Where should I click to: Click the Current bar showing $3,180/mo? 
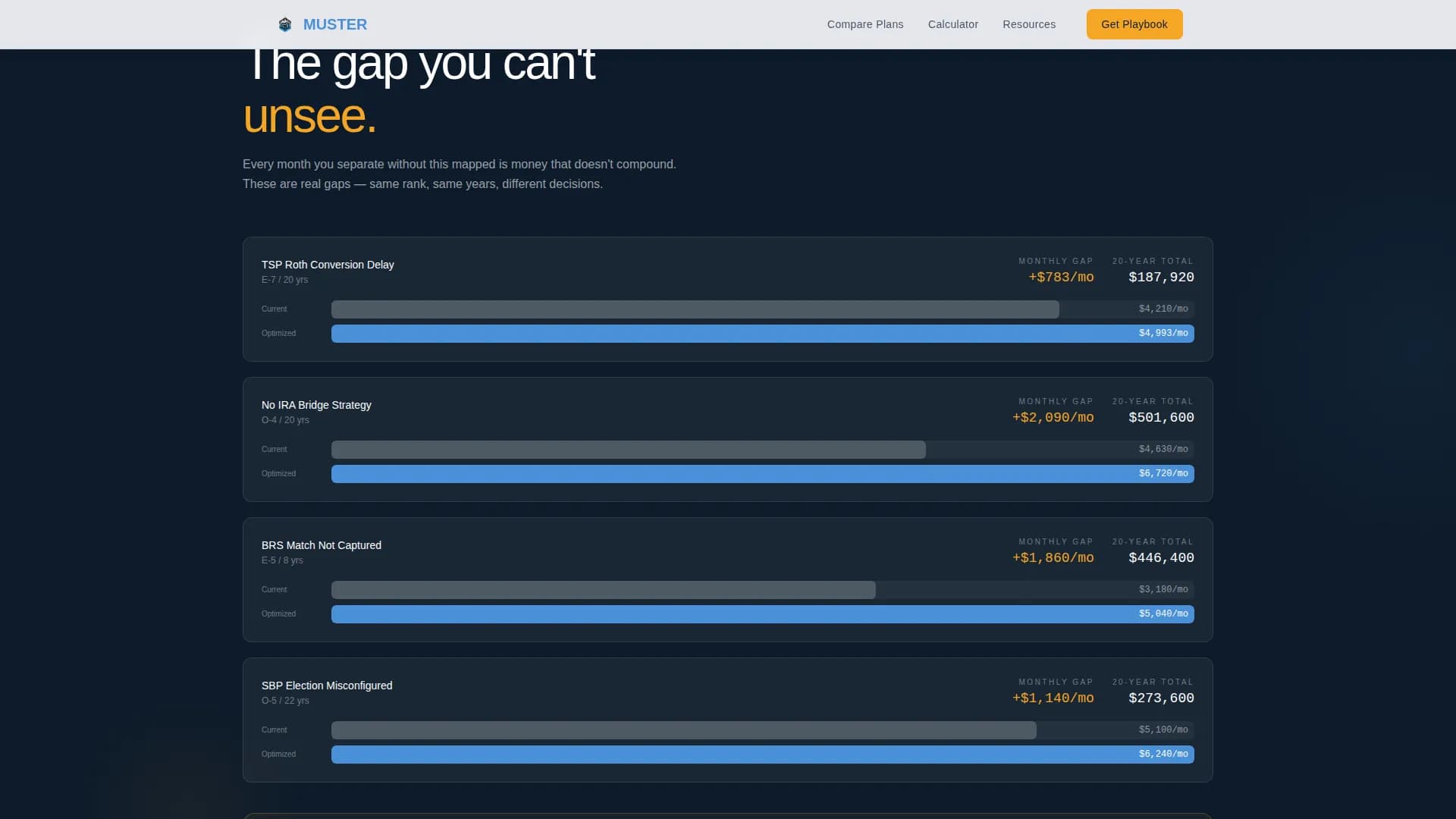click(x=763, y=590)
